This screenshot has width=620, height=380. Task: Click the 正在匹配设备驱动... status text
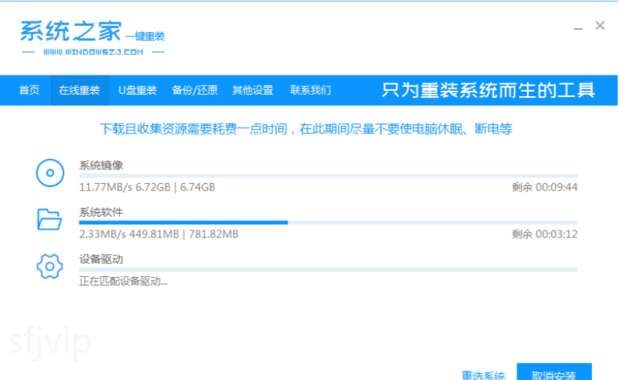click(123, 281)
